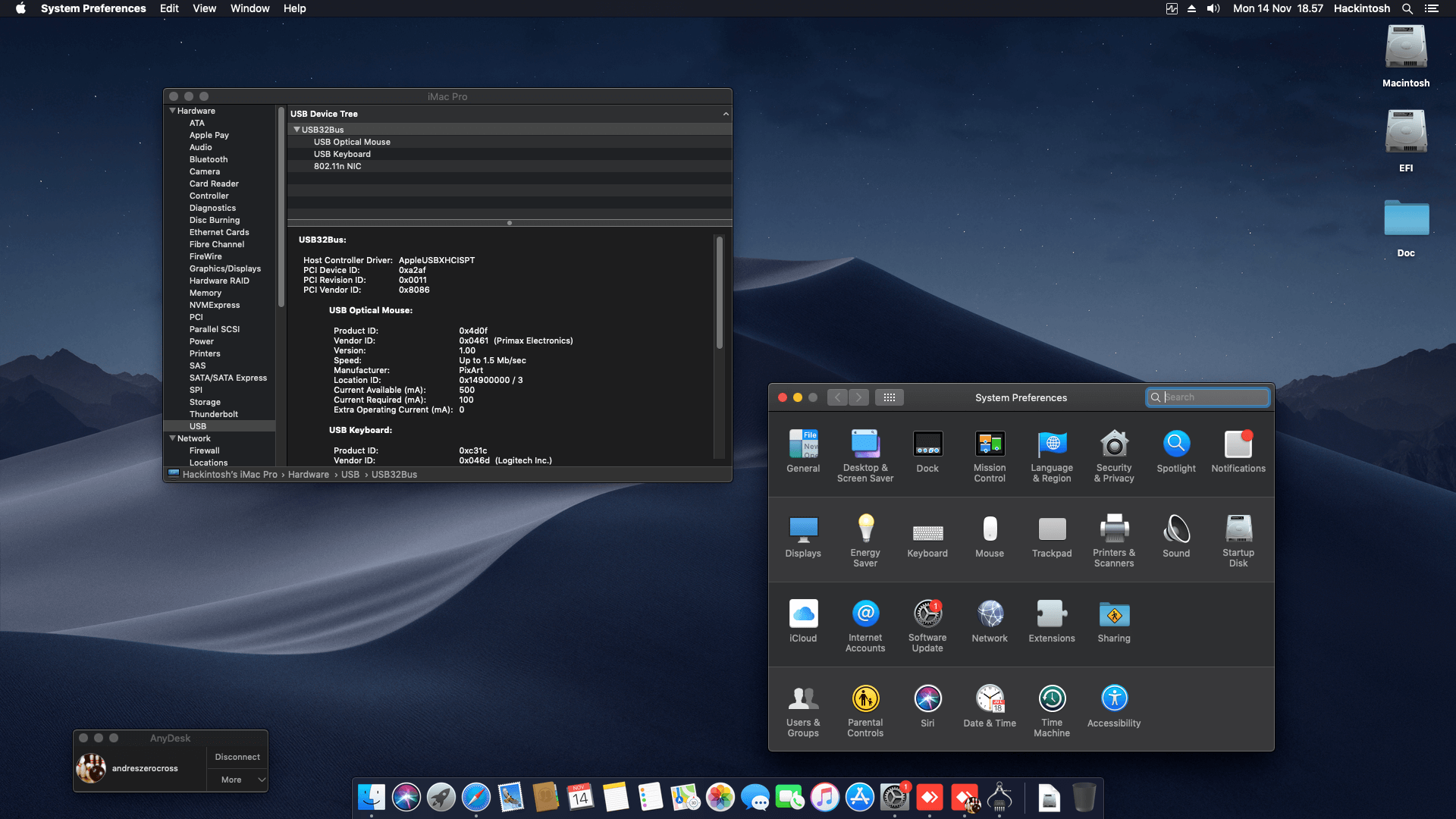Open the Apple menu
Screen dimensions: 1456x819
click(x=20, y=8)
